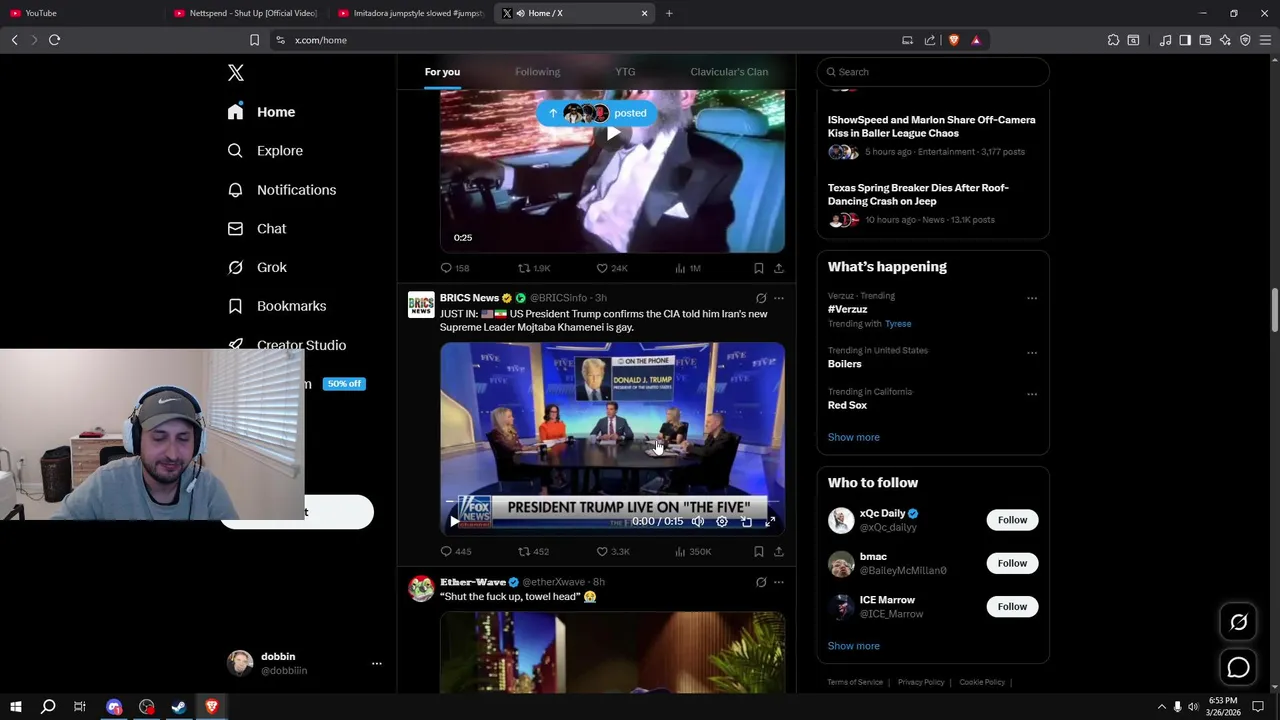Screen dimensions: 1280x720
Task: Open more options on the Ether-Wave post
Action: pyautogui.click(x=779, y=582)
